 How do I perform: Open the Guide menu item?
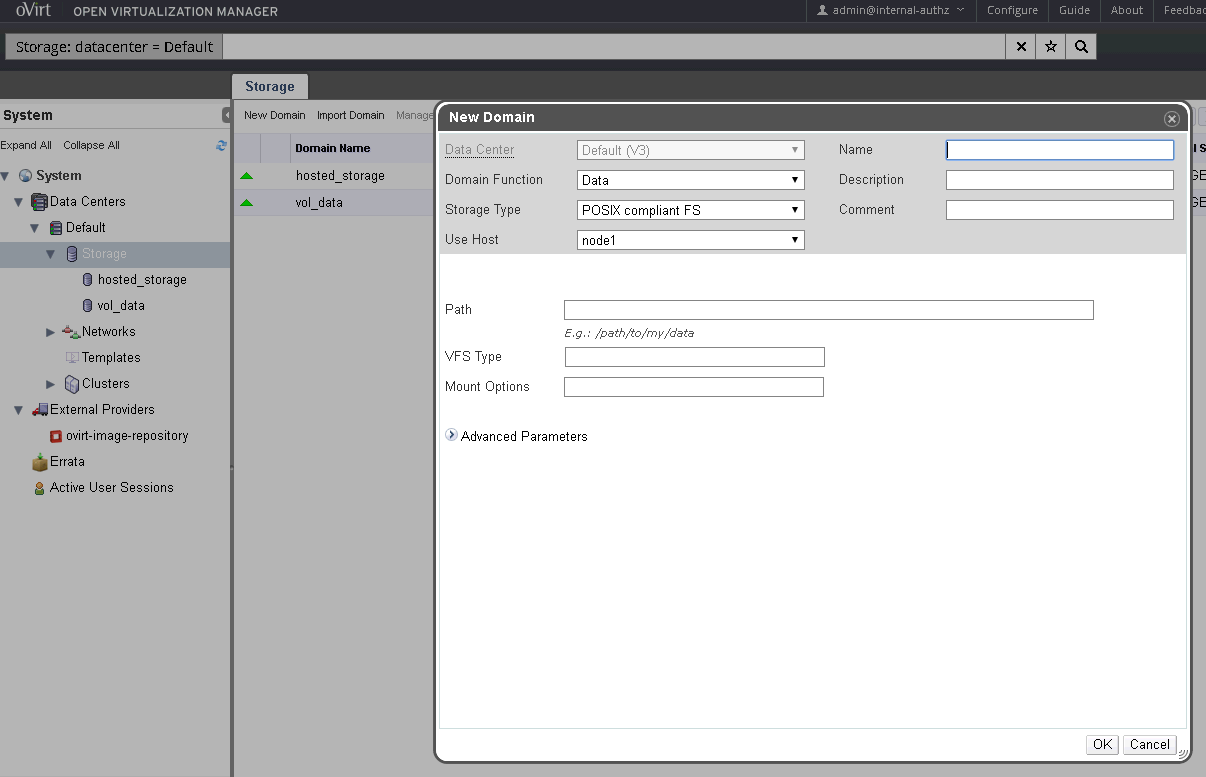coord(1074,10)
